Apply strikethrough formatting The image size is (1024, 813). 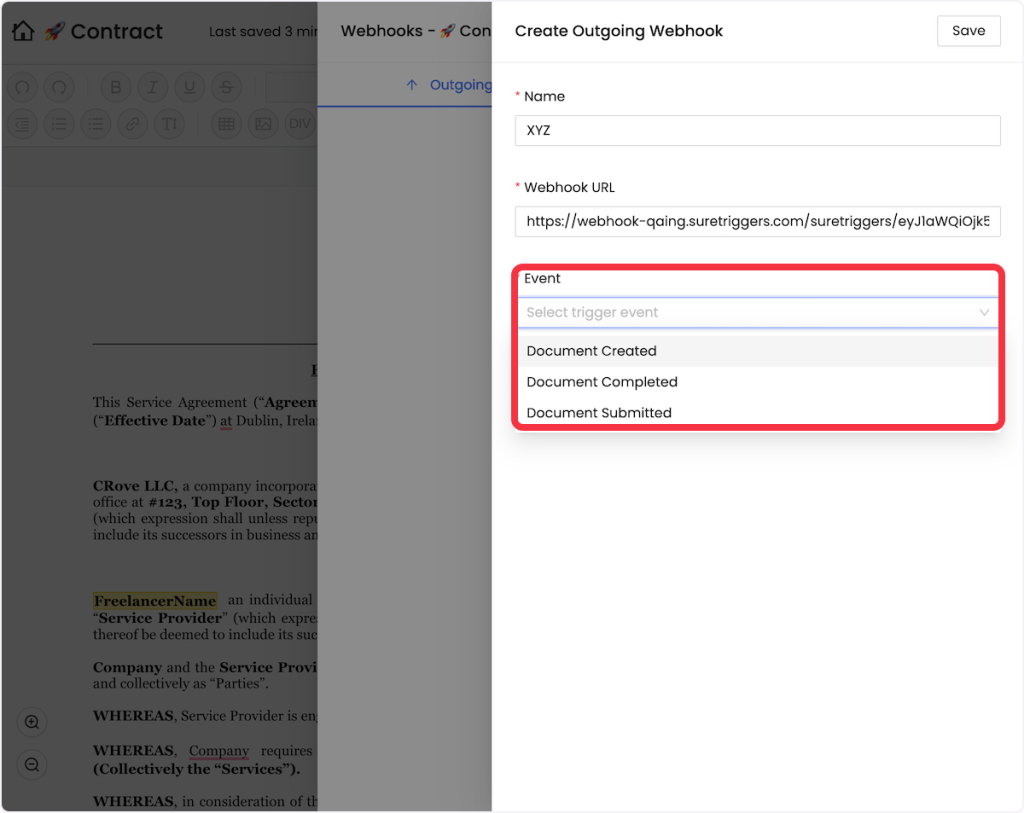pos(227,88)
